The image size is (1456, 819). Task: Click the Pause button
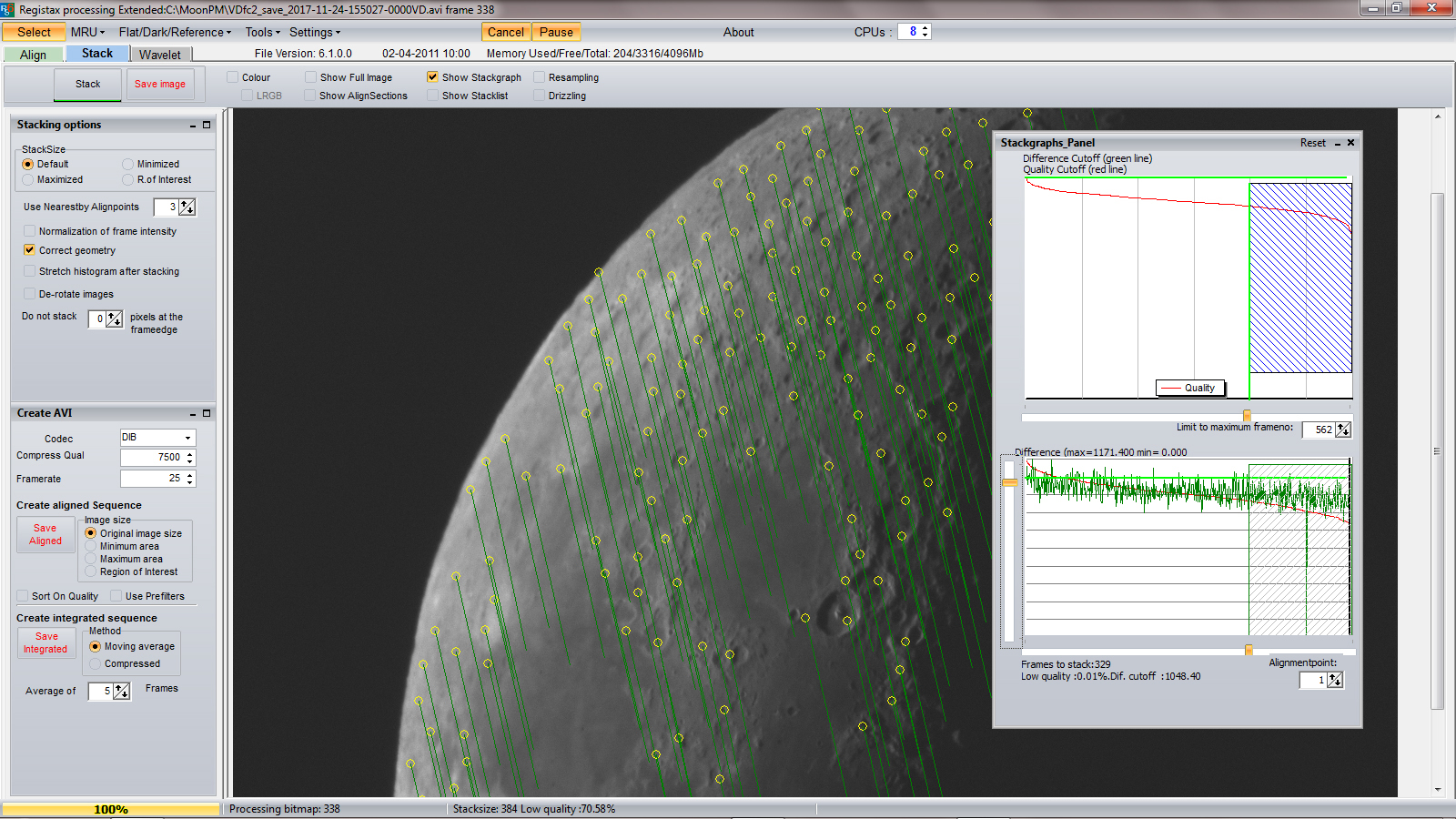556,32
